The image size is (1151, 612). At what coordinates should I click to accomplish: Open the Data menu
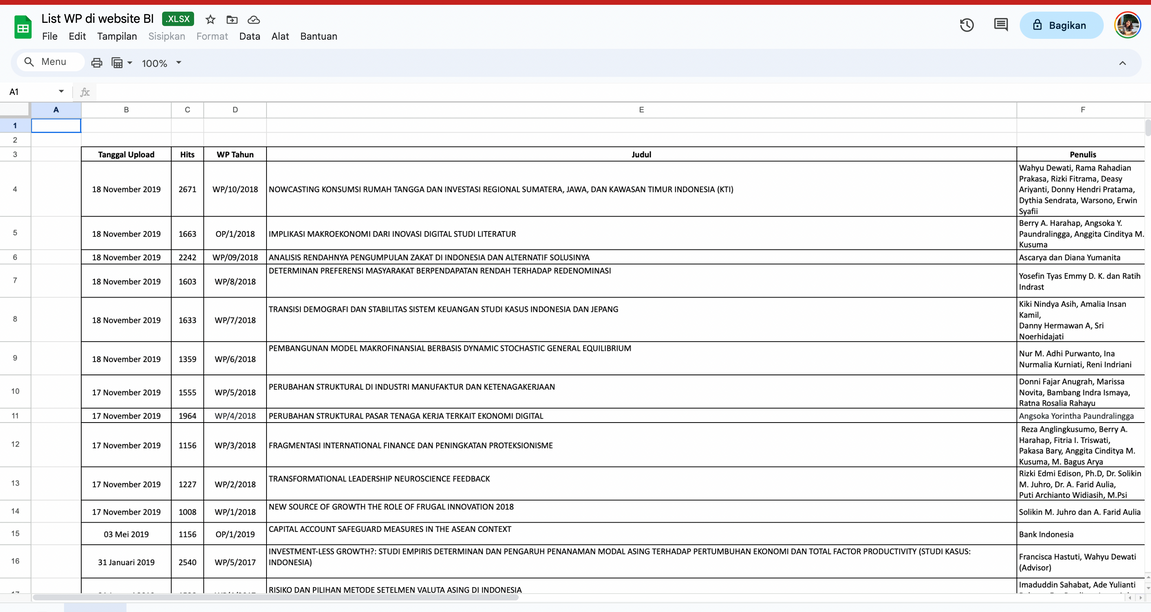[x=249, y=36]
